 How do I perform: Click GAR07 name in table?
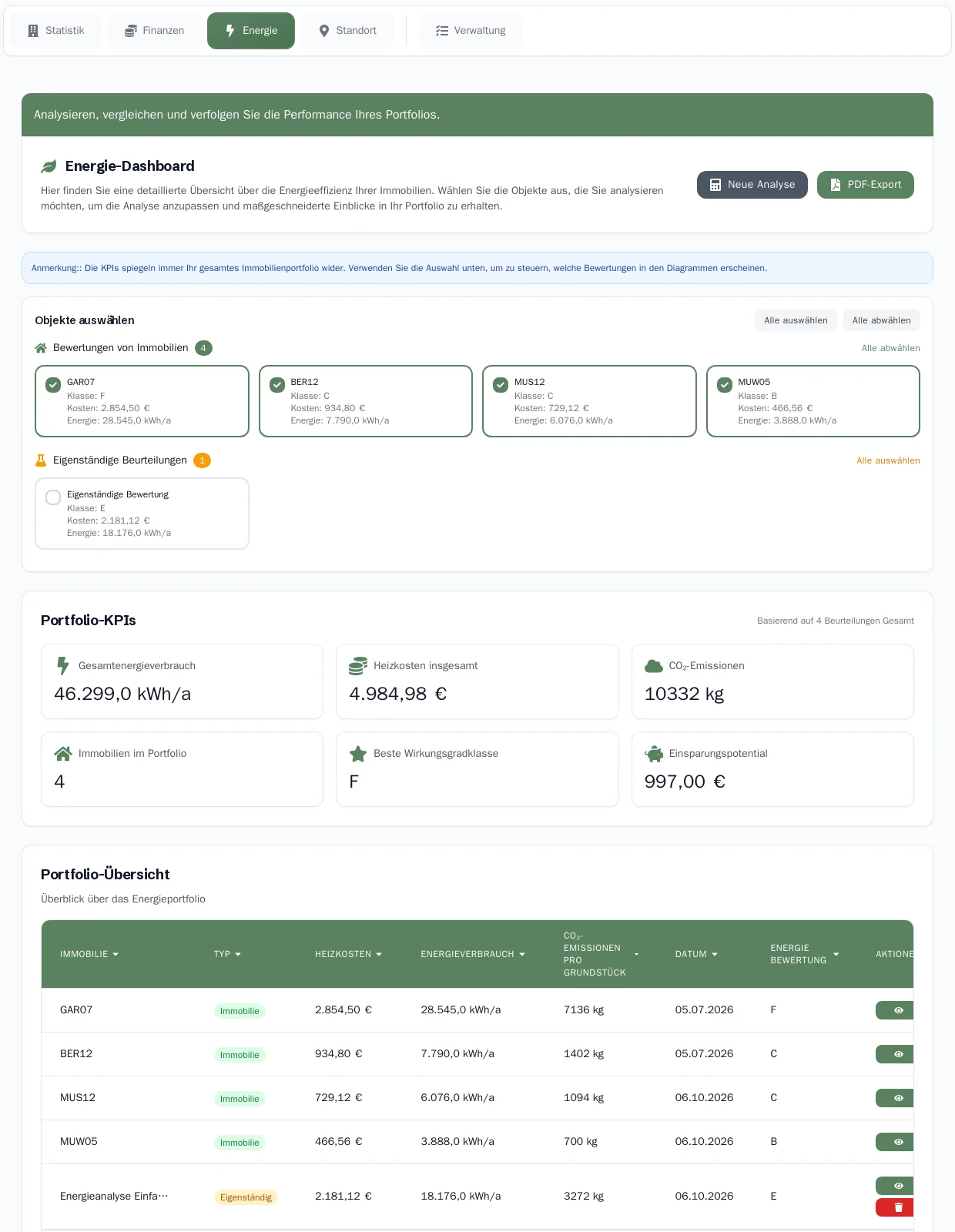pos(76,1010)
